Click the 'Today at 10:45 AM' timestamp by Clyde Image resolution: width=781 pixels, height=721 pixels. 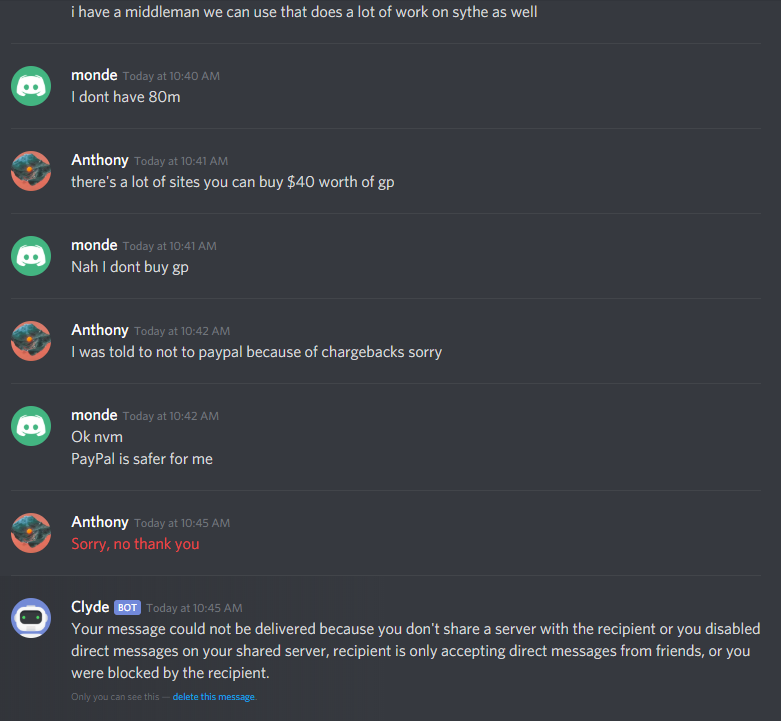pyautogui.click(x=194, y=608)
